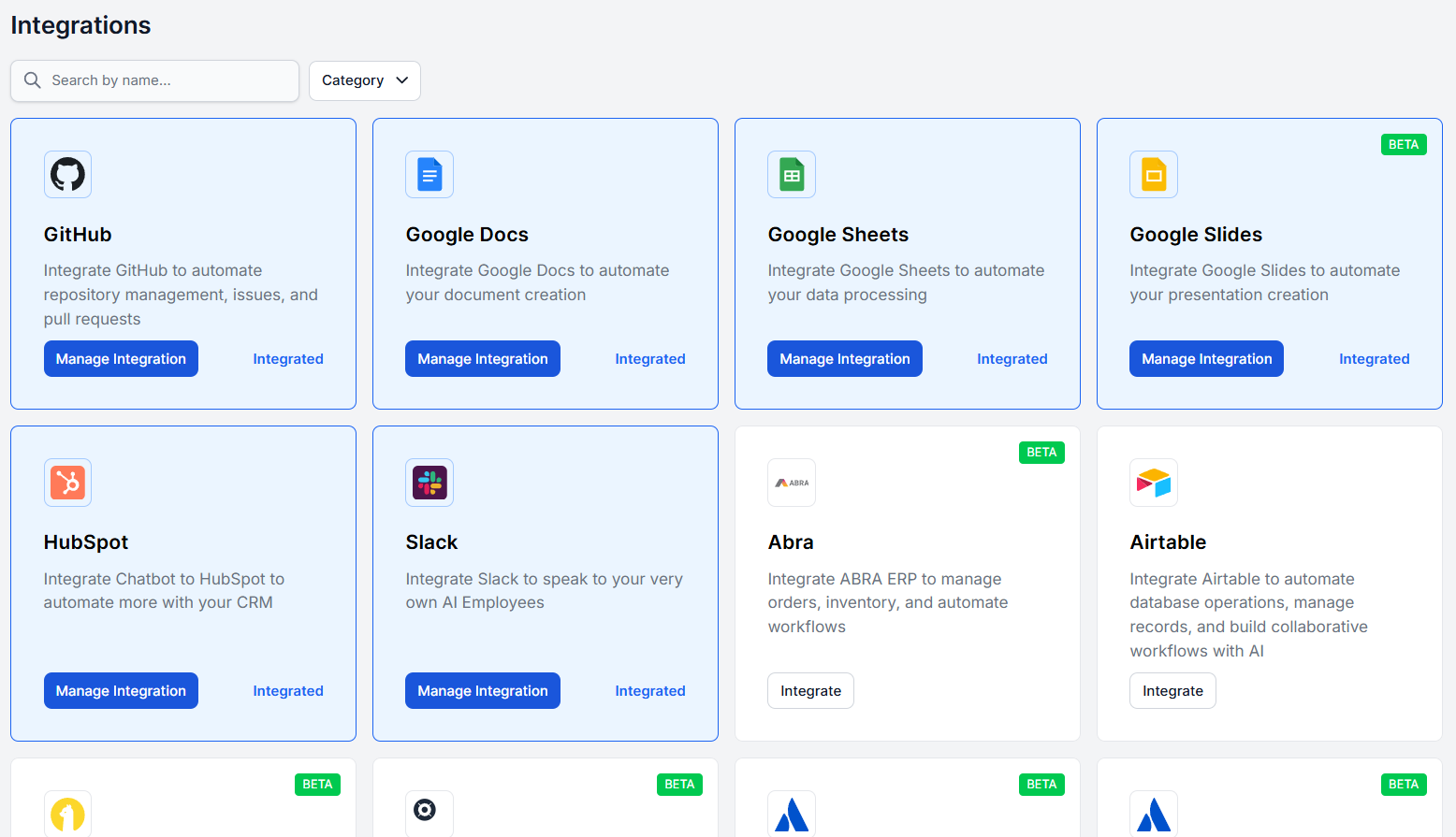
Task: Select the Google Sheets icon
Action: click(x=792, y=174)
